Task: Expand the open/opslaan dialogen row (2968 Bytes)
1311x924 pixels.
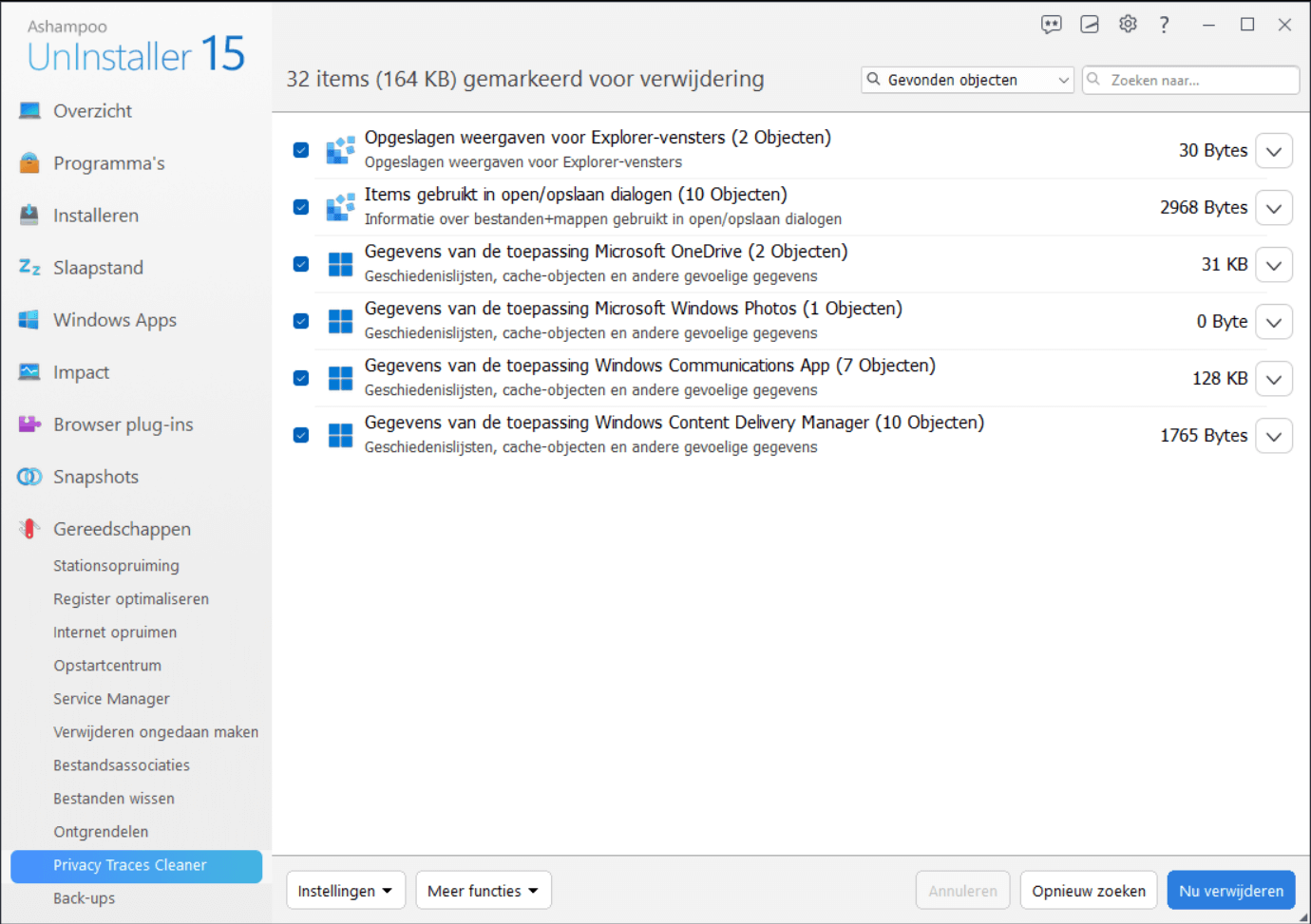Action: pyautogui.click(x=1274, y=208)
